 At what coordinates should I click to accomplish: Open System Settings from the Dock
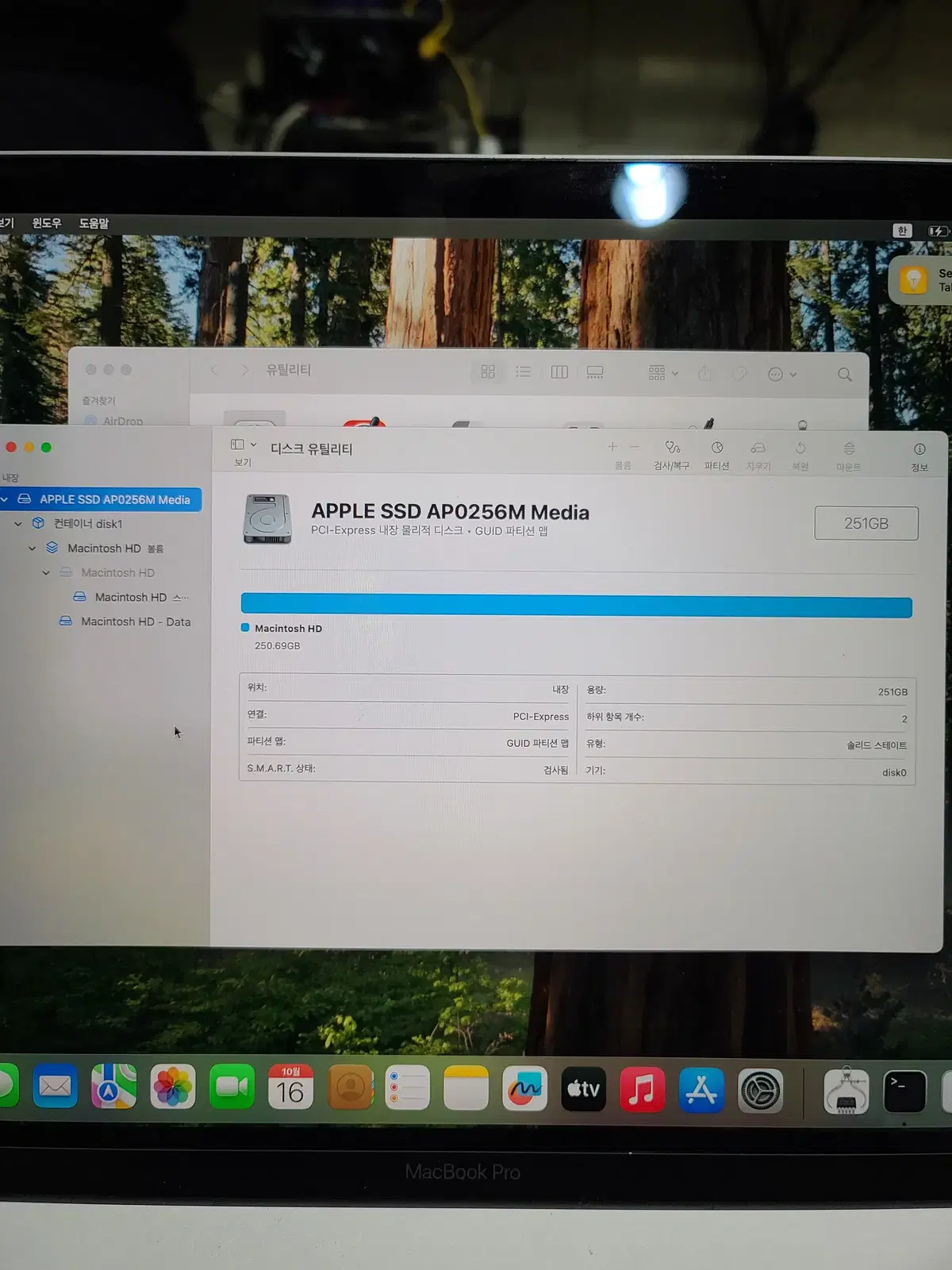761,1091
